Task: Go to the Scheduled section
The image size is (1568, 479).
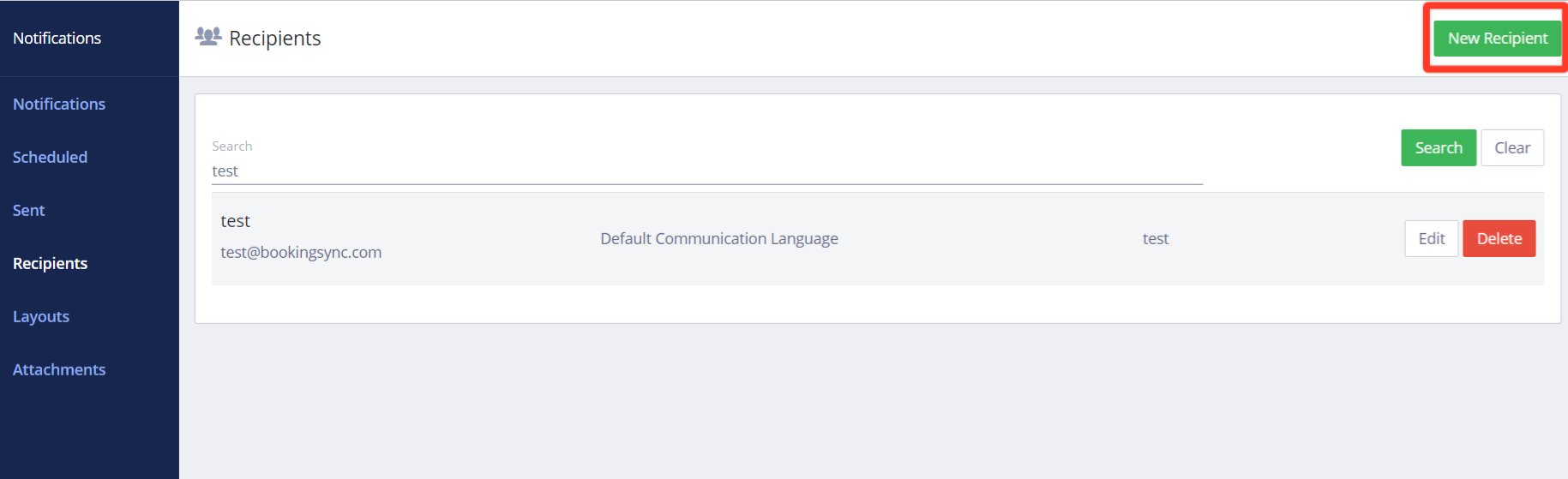Action: click(x=50, y=157)
